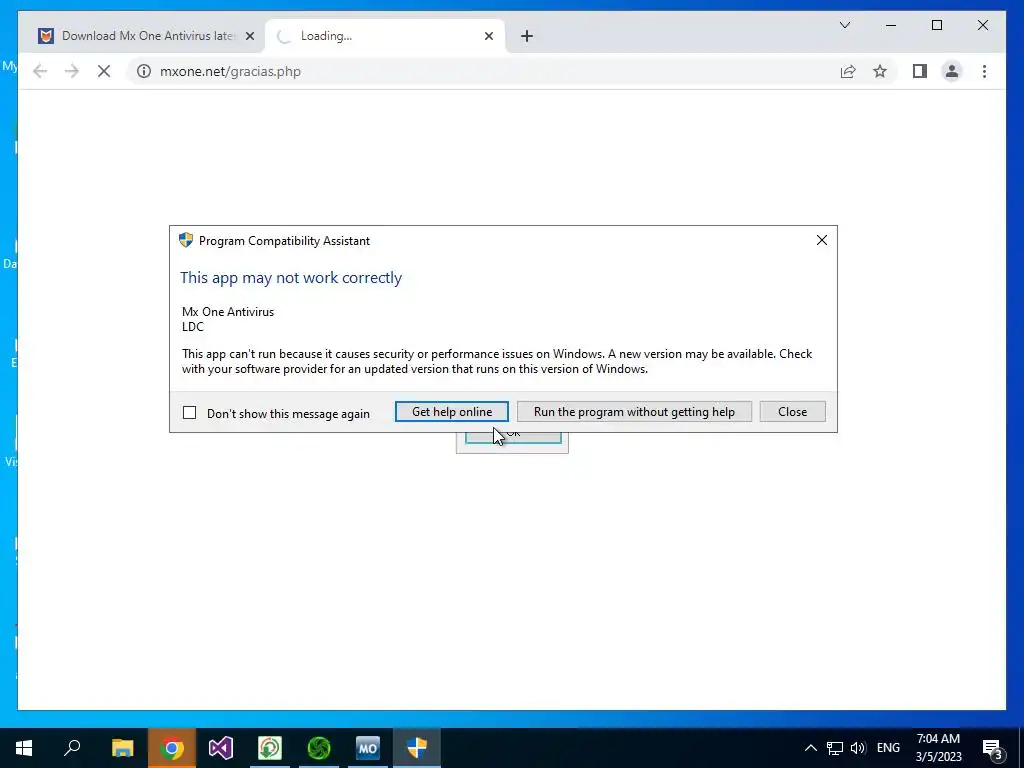Open File Explorer from taskbar

pyautogui.click(x=122, y=748)
